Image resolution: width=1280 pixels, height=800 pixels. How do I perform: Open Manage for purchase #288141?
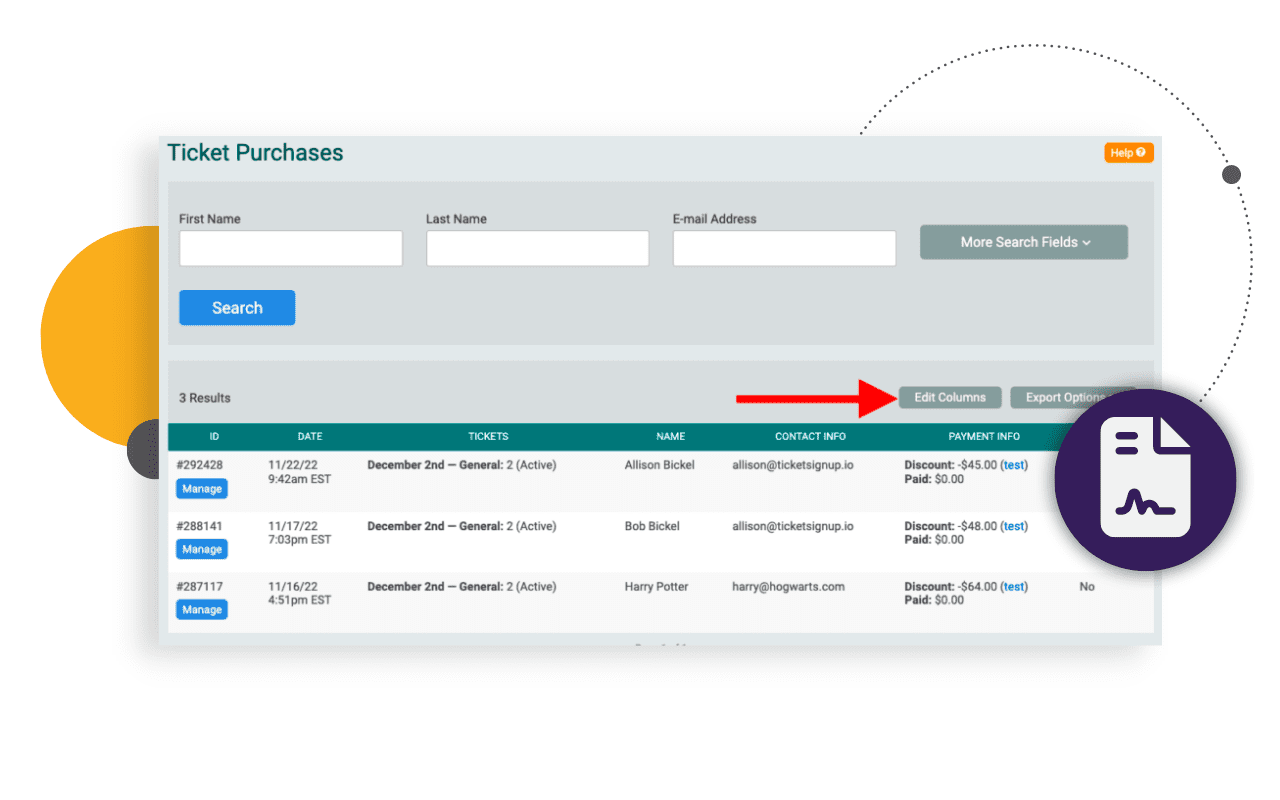tap(201, 548)
